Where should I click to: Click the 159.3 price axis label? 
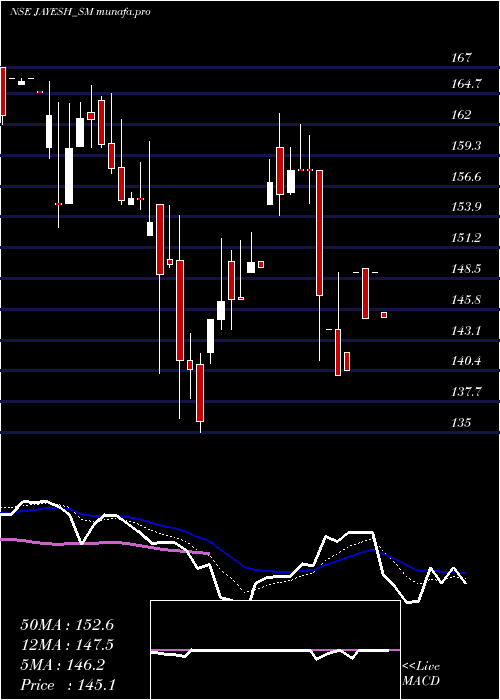466,146
